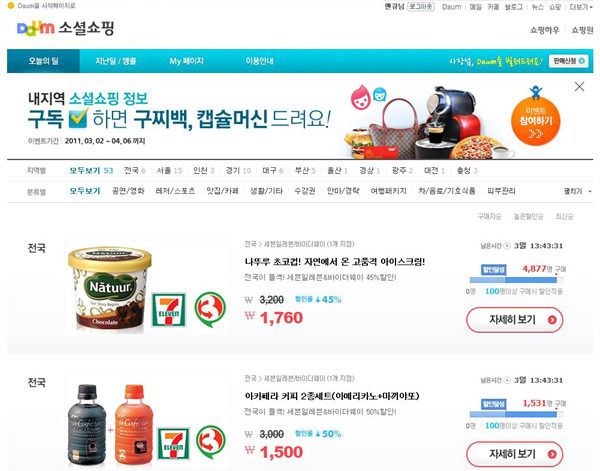
Task: Click 자세히 보기 for coffee set deal
Action: point(515,454)
